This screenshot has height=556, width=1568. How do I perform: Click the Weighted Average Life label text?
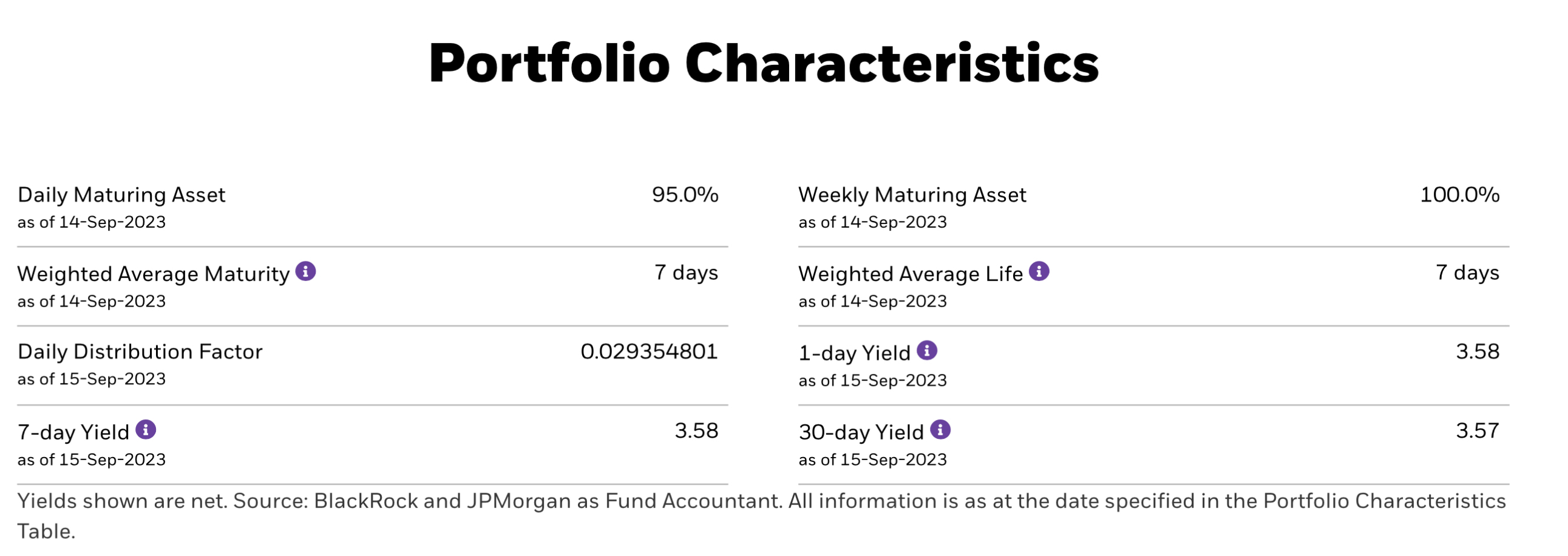click(x=911, y=274)
